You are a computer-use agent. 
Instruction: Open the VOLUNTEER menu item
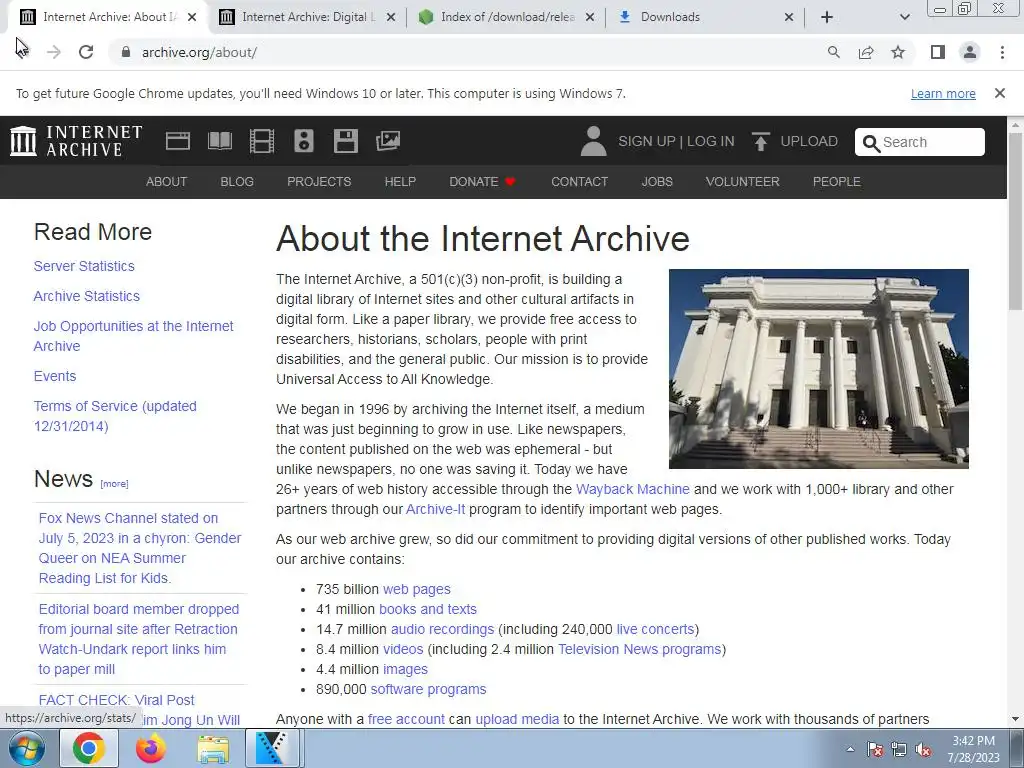(x=743, y=182)
